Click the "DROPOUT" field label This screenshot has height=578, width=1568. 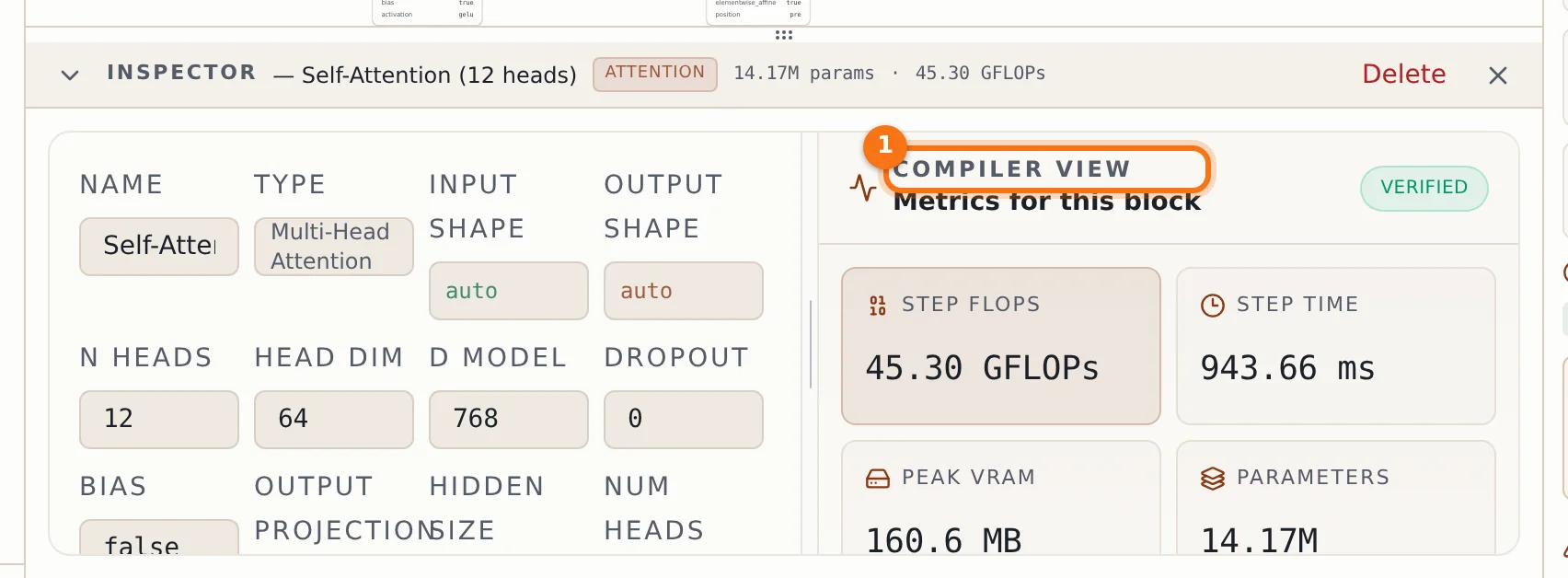pyautogui.click(x=676, y=358)
